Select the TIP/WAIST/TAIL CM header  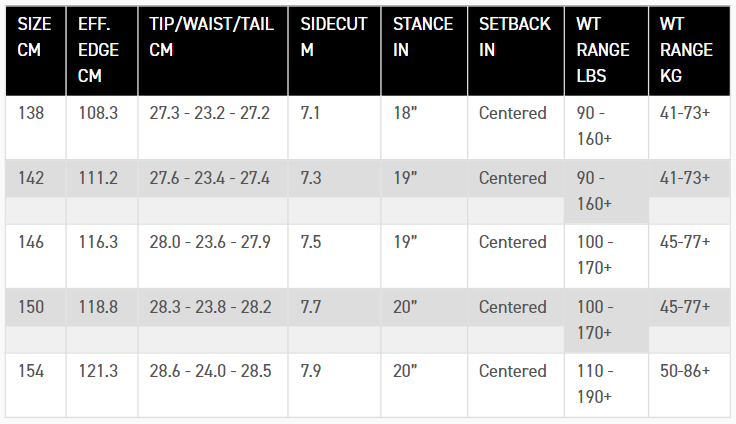coord(210,36)
